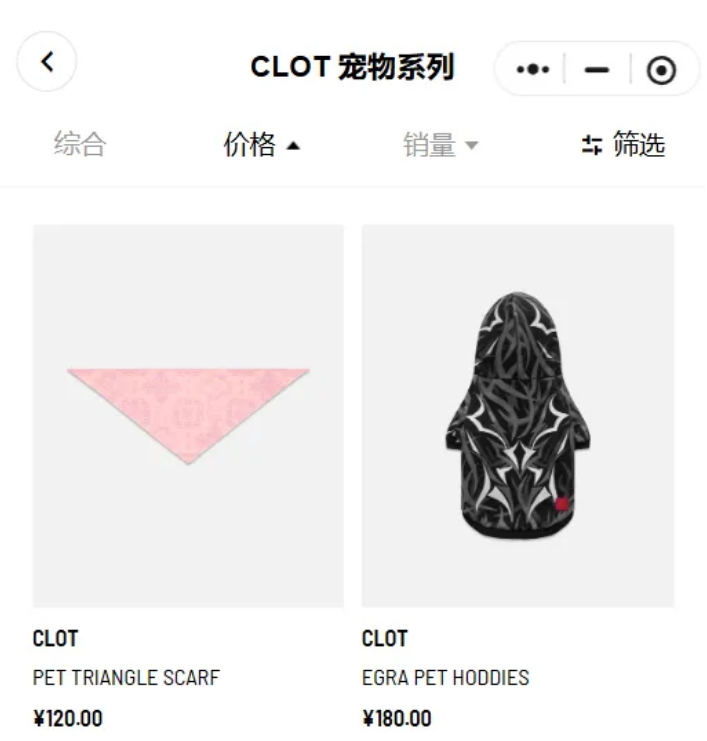Viewport: 707px width, 741px height.
Task: Open the PET TRIANGLE SCARF product title
Action: click(x=126, y=678)
